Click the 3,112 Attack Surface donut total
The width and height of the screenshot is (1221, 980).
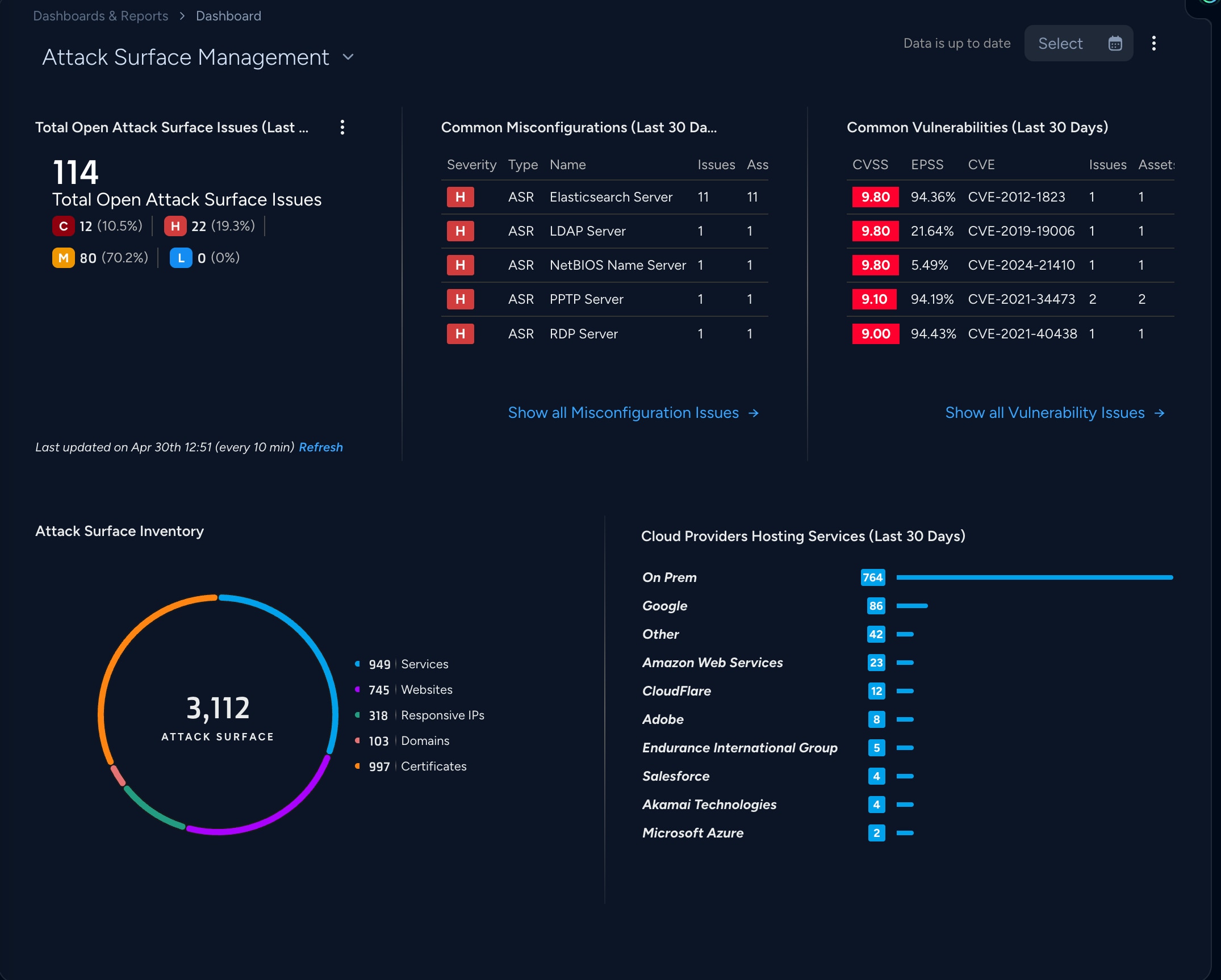tap(218, 708)
